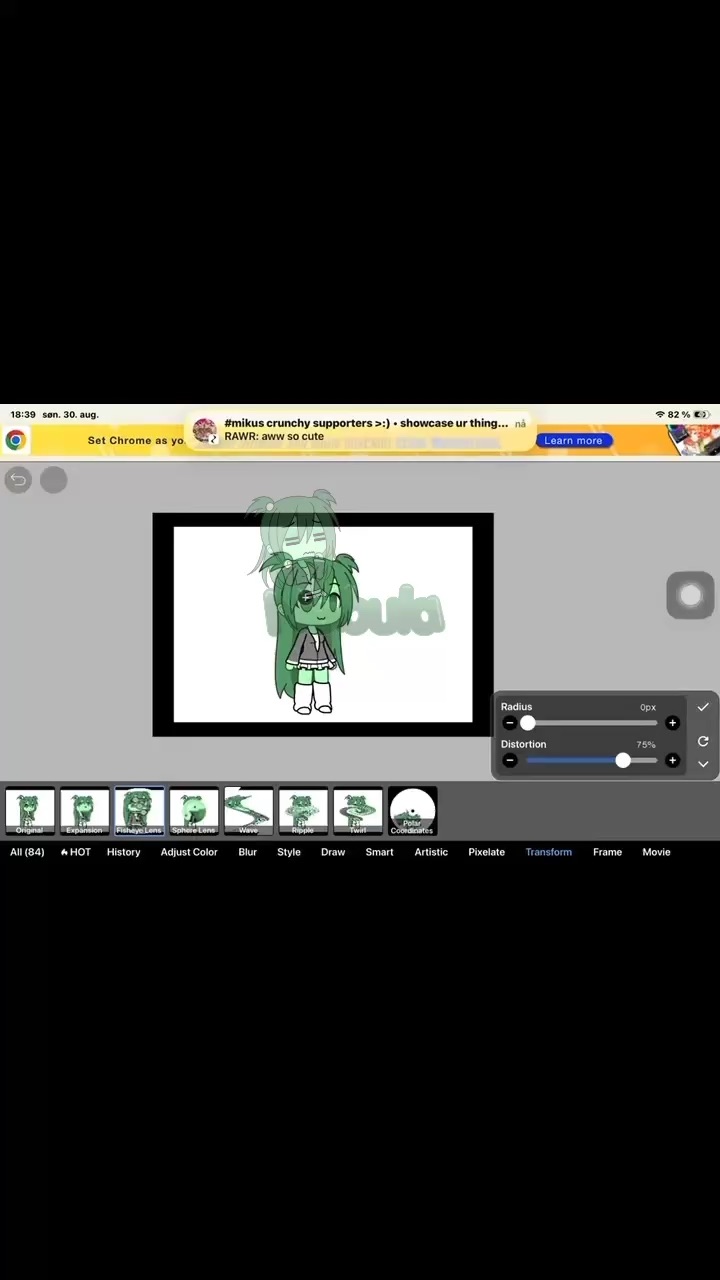This screenshot has height=1280, width=720.
Task: Select the Twirl filter thumbnail
Action: point(358,811)
